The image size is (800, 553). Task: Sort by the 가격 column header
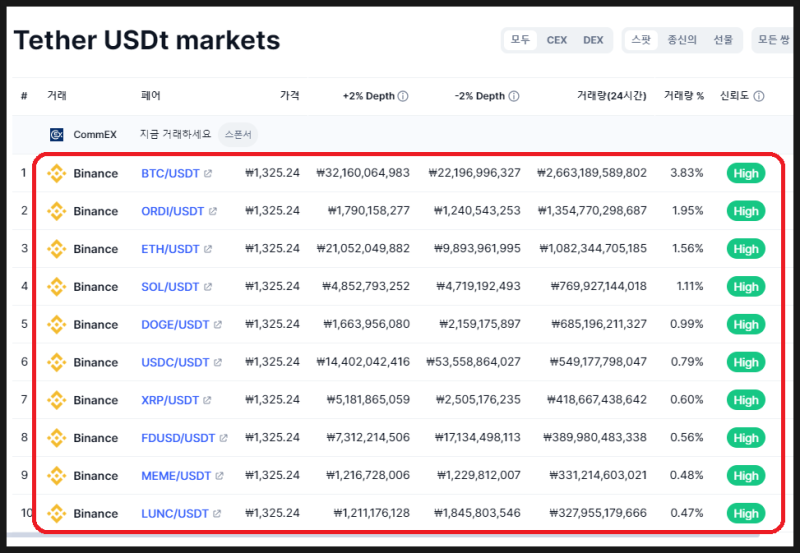coord(289,95)
